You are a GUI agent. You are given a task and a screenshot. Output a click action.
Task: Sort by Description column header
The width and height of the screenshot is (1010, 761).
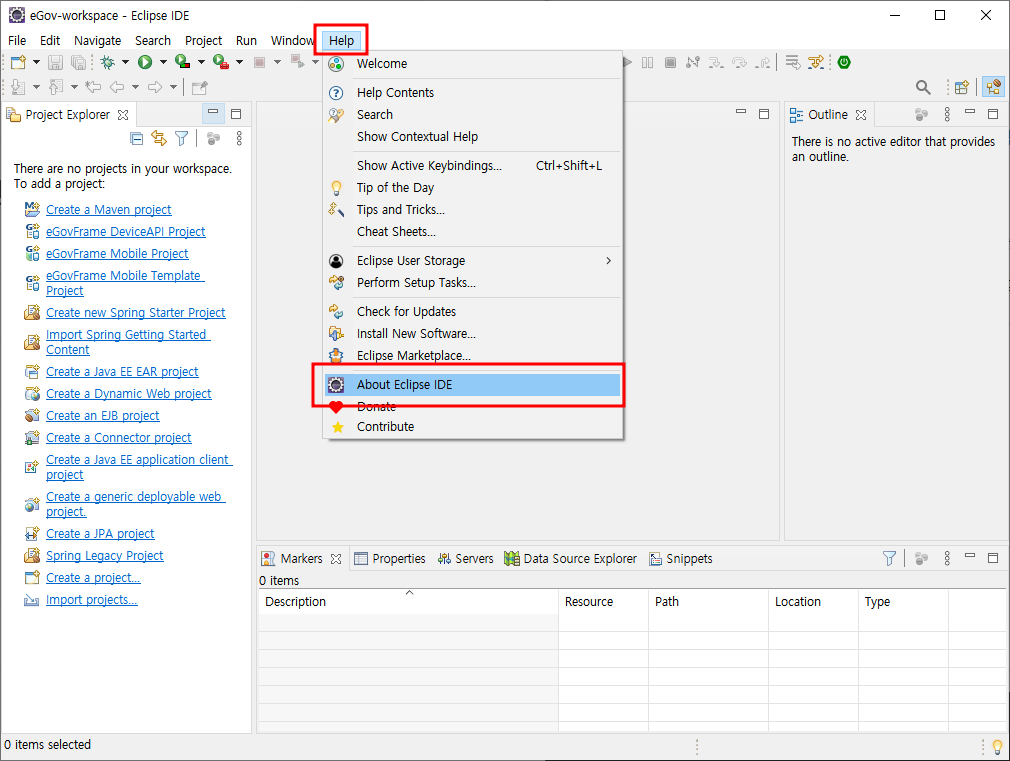(408, 602)
